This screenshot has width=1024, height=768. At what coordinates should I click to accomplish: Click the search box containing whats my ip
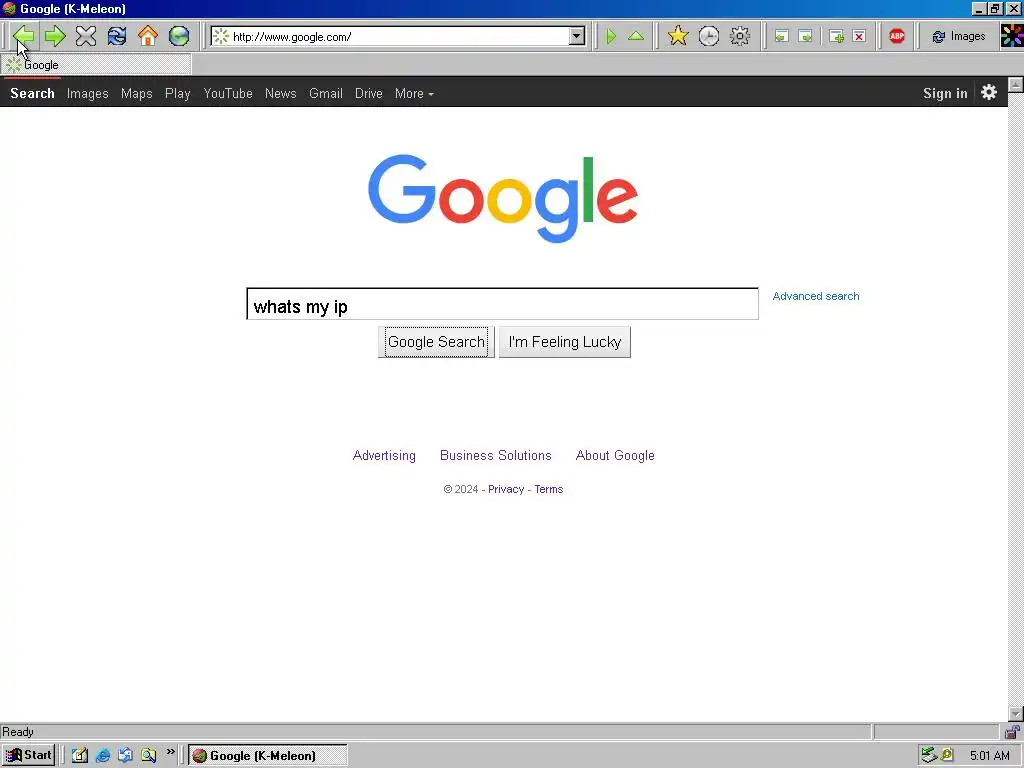point(502,304)
